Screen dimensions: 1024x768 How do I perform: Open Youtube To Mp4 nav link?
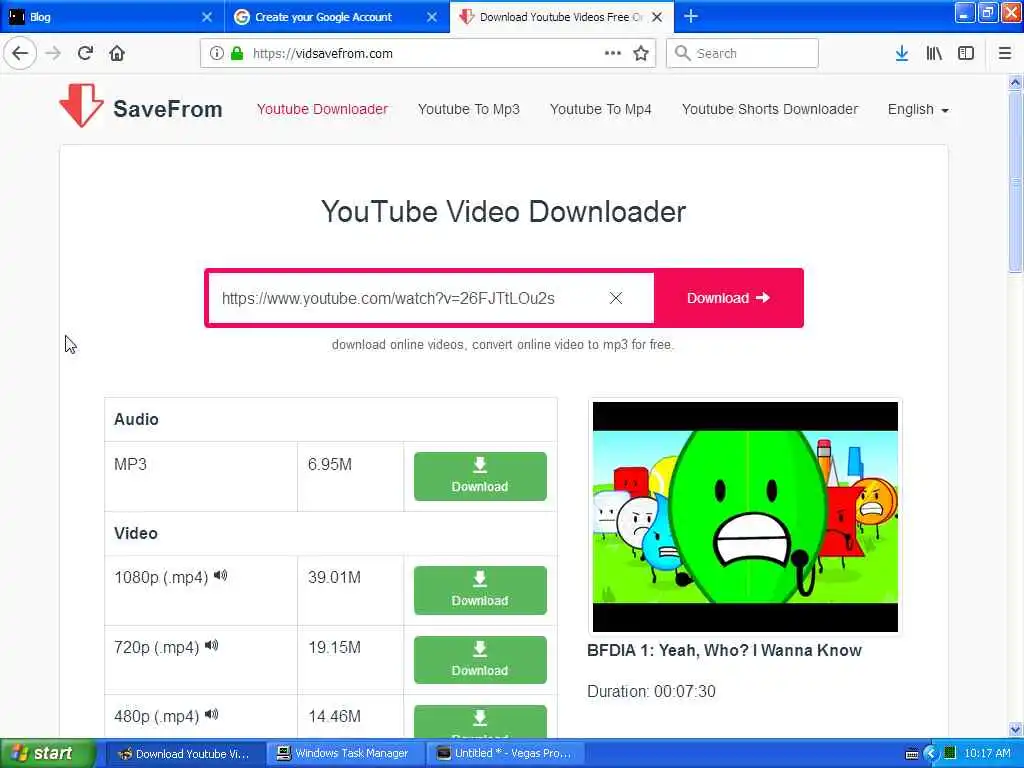(601, 109)
